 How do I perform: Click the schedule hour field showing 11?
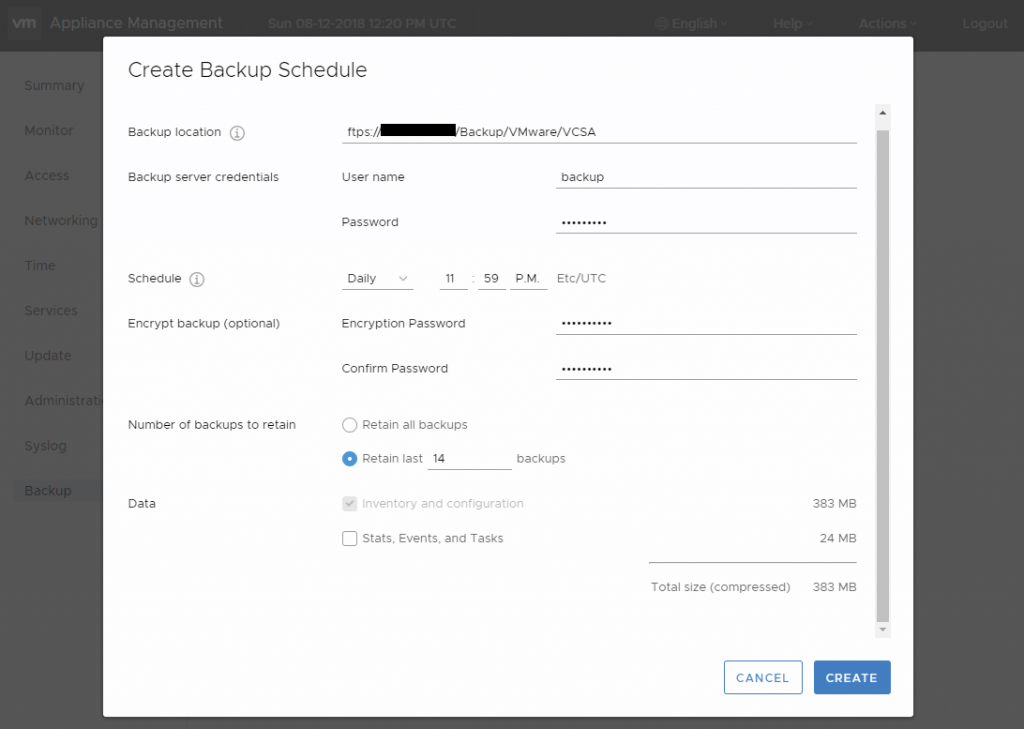pos(453,279)
